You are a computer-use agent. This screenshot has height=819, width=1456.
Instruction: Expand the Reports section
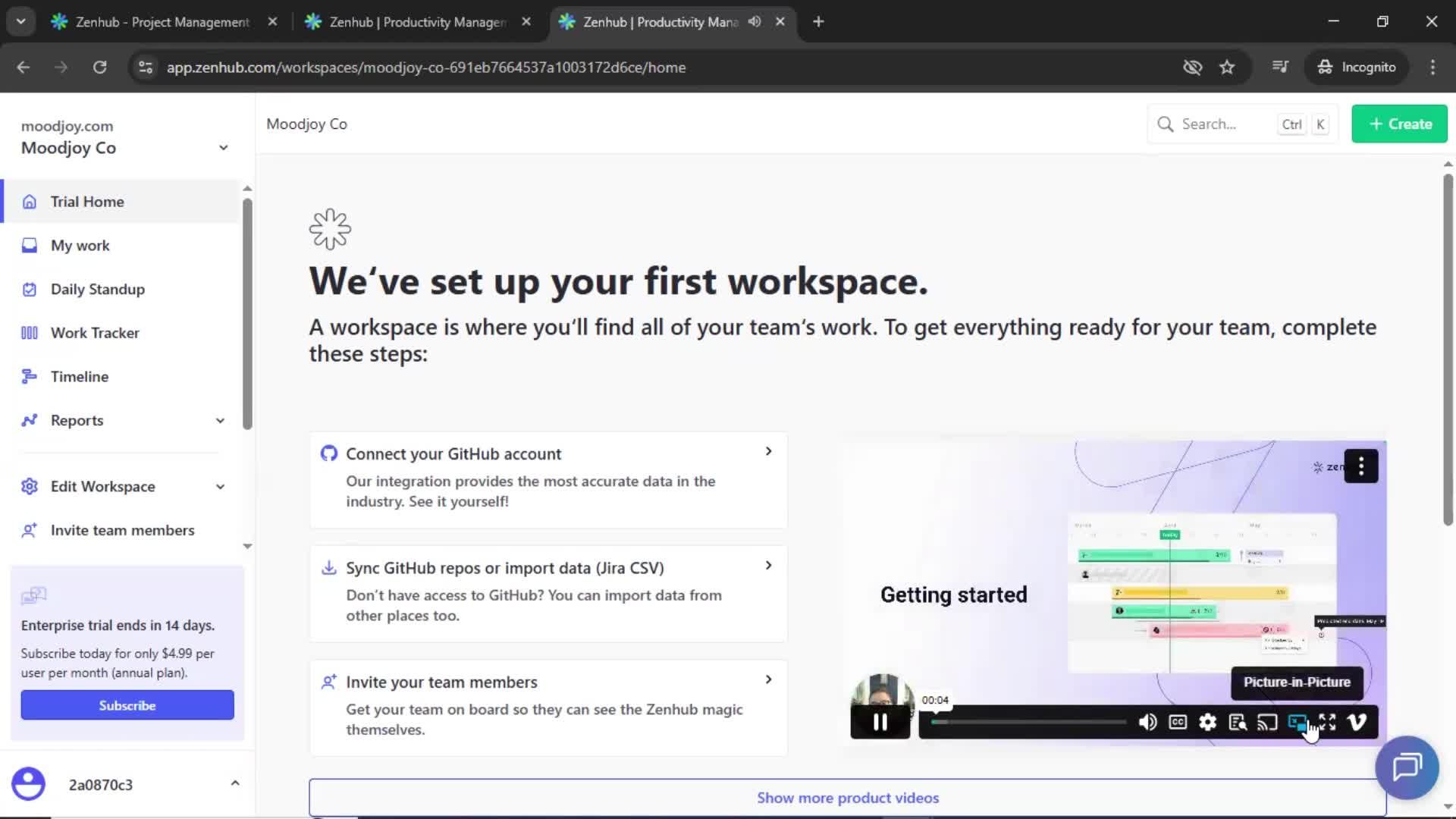[220, 420]
